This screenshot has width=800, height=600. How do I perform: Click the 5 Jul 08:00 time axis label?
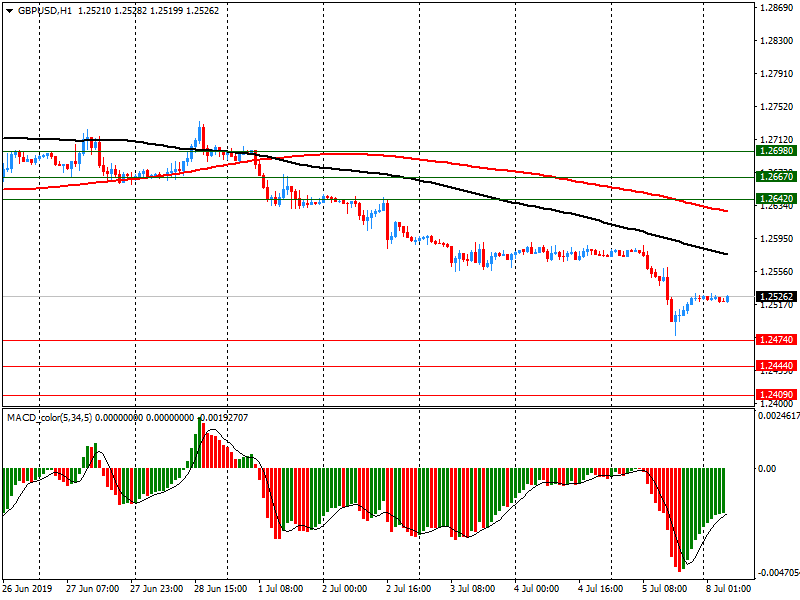[x=665, y=589]
